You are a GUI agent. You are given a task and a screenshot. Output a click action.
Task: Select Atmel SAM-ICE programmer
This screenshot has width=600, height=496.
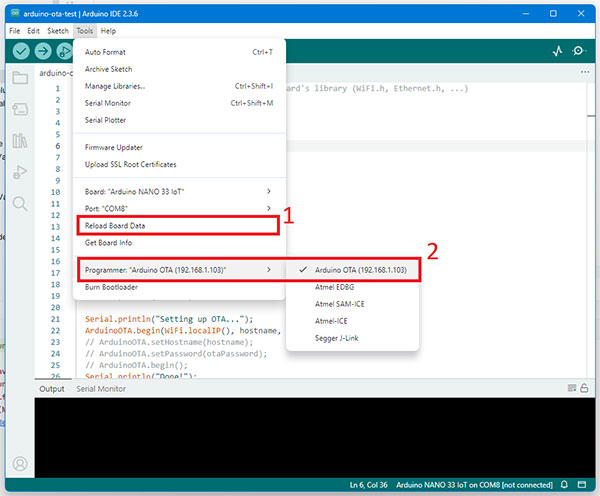click(x=352, y=304)
